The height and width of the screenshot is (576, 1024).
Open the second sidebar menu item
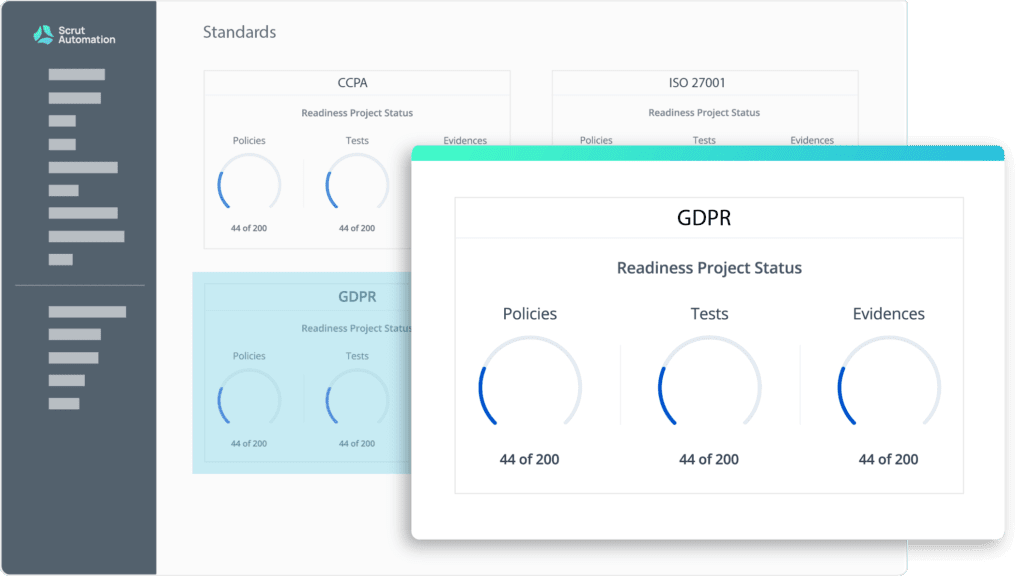[74, 98]
